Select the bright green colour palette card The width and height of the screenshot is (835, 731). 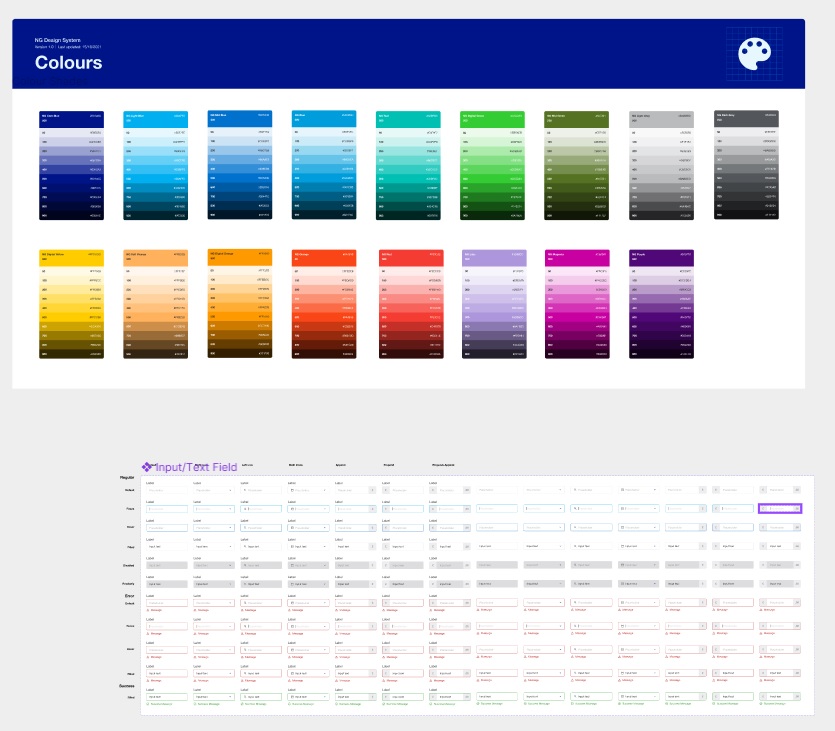(492, 165)
